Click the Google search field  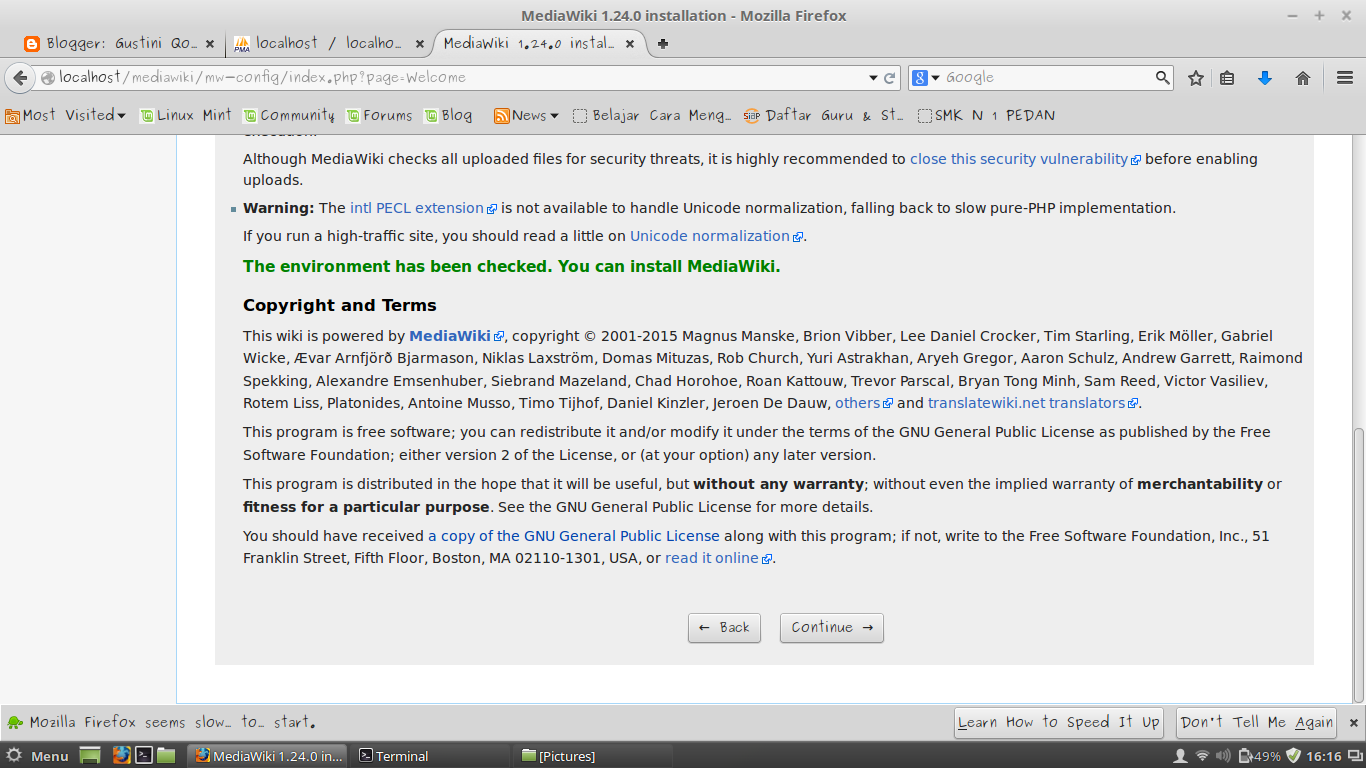click(1048, 77)
